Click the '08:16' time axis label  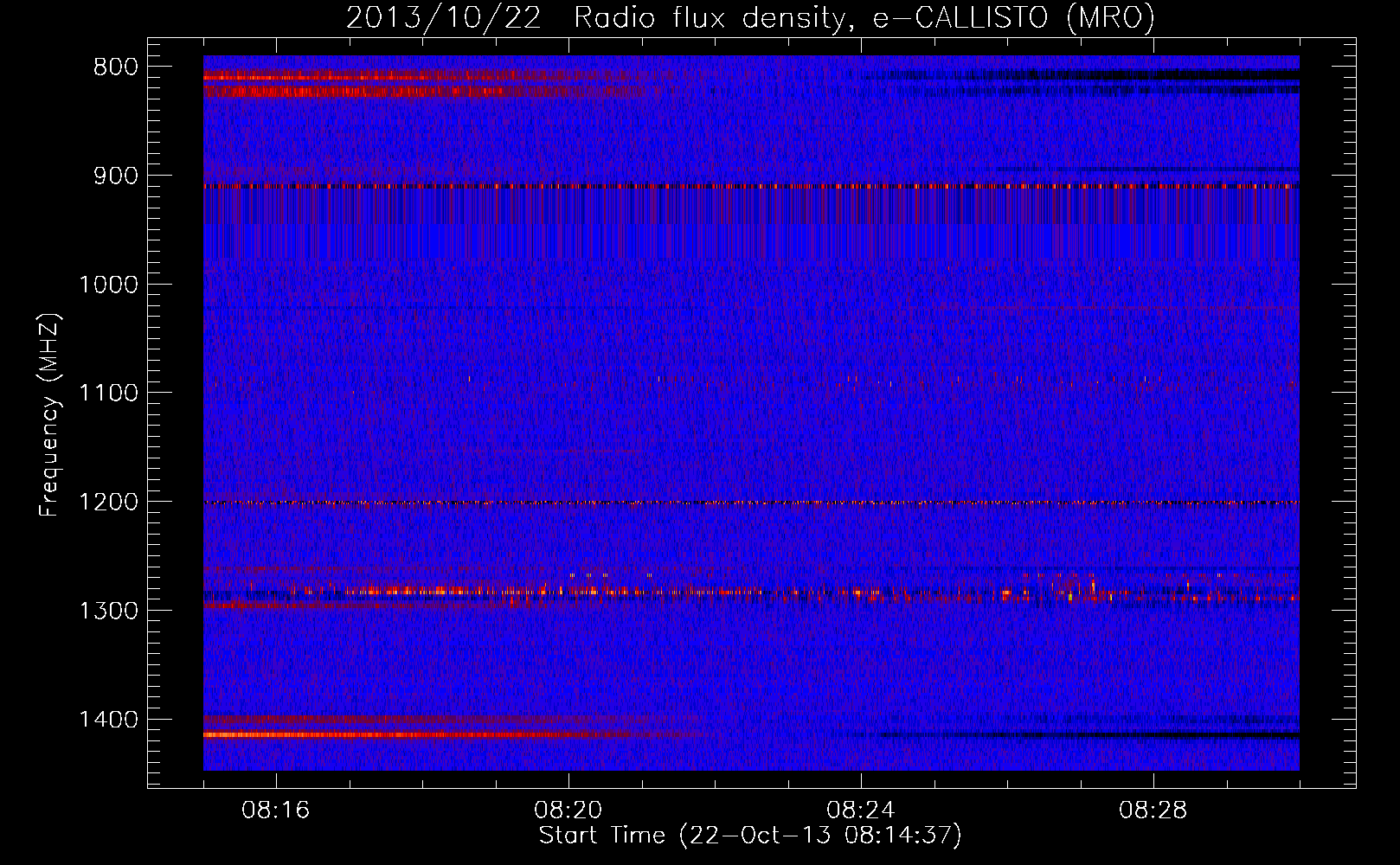276,811
